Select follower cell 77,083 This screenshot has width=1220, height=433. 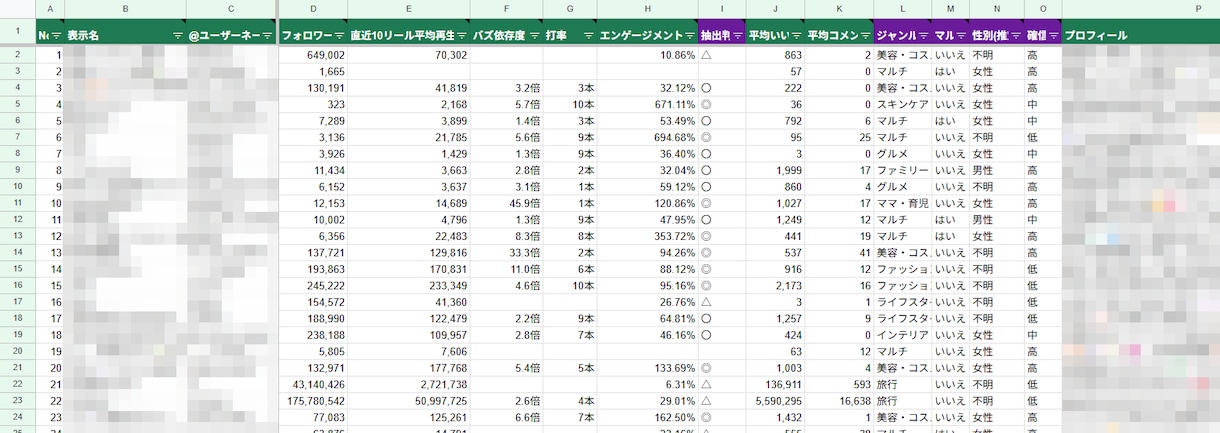[x=313, y=418]
